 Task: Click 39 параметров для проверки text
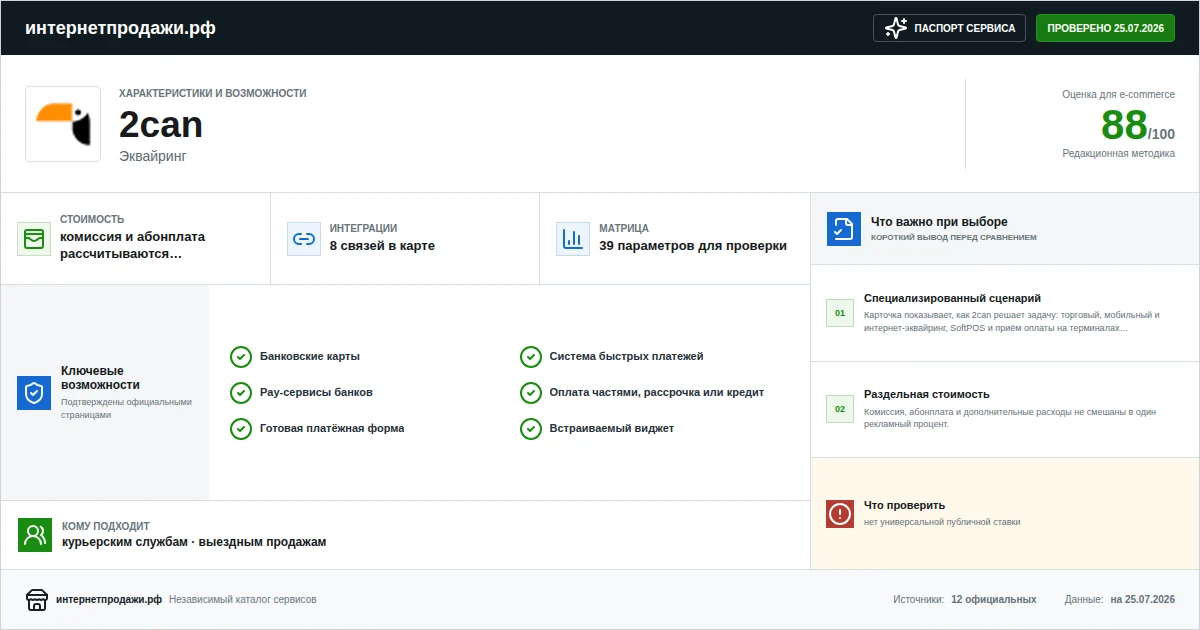point(693,246)
